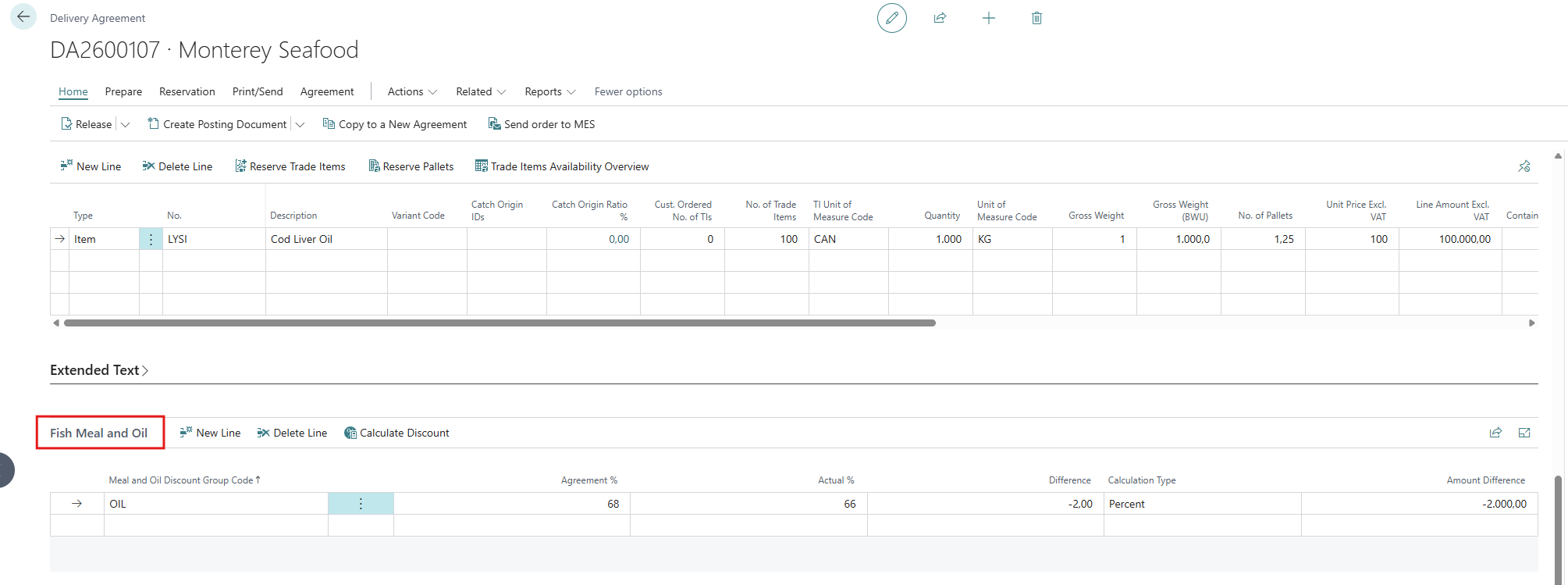Sort by Meal and Oil Discount Group Code
Viewport: 1568px width, 585px height.
click(x=184, y=480)
